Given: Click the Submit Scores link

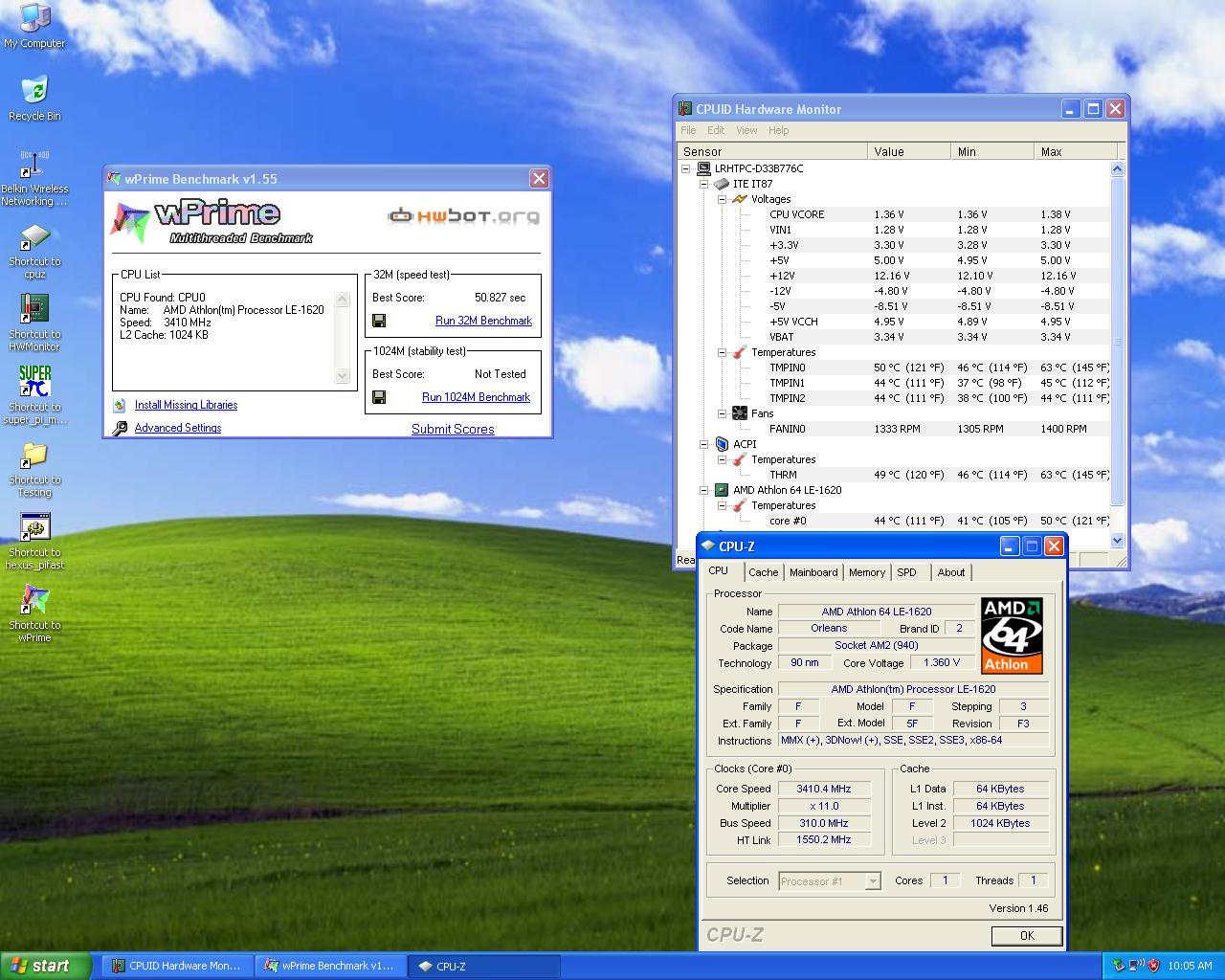Looking at the screenshot, I should [453, 429].
